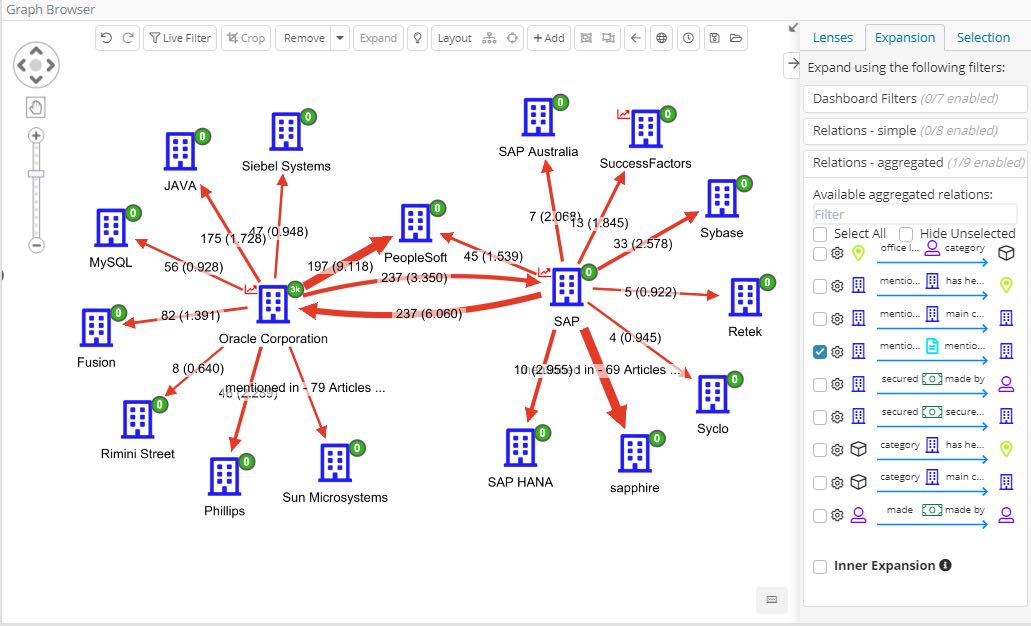
Task: Select the SAP company node icon
Action: (566, 287)
